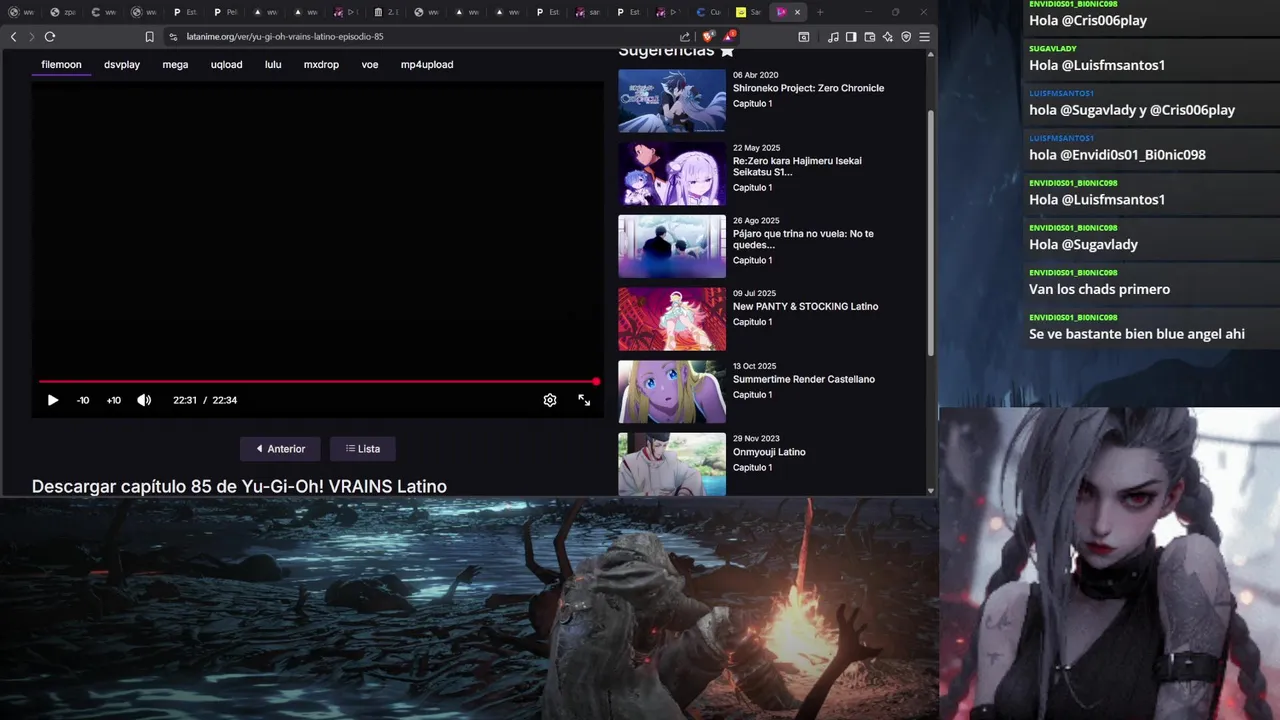Open Brave Playlist music note icon
Screen dimensions: 1280x720
(833, 36)
